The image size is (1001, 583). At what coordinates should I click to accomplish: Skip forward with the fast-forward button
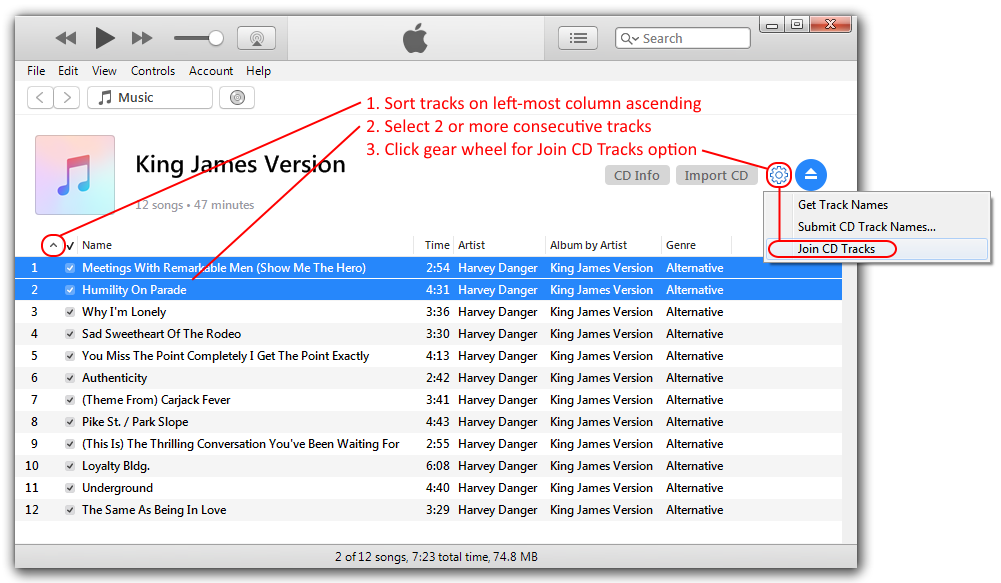142,38
